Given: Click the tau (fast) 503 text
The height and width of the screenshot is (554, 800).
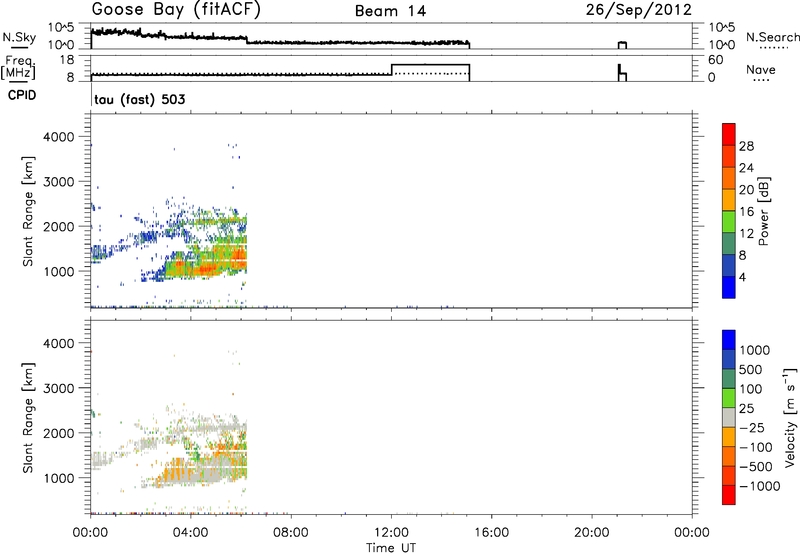Looking at the screenshot, I should [139, 99].
